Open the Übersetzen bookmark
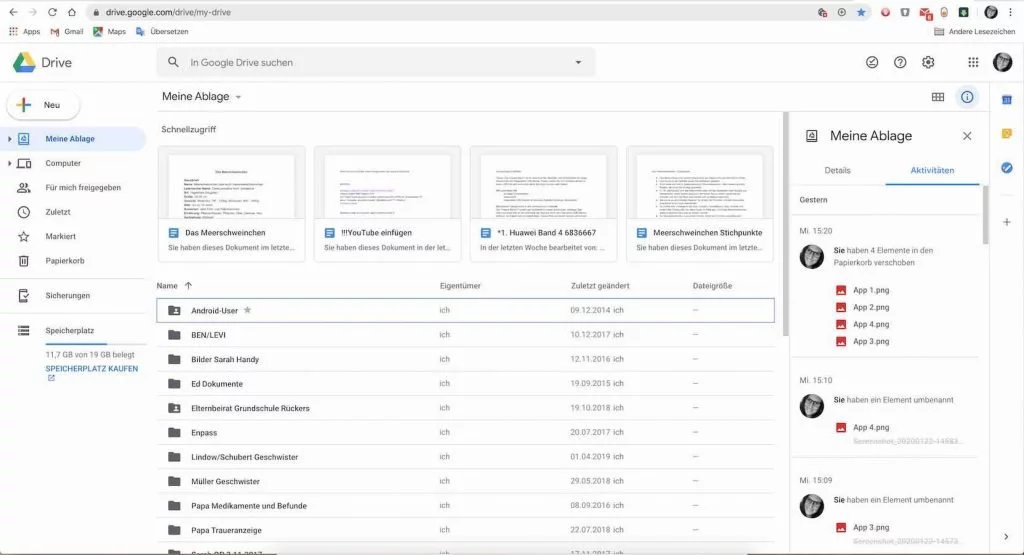The height and width of the screenshot is (555, 1024). [x=162, y=31]
